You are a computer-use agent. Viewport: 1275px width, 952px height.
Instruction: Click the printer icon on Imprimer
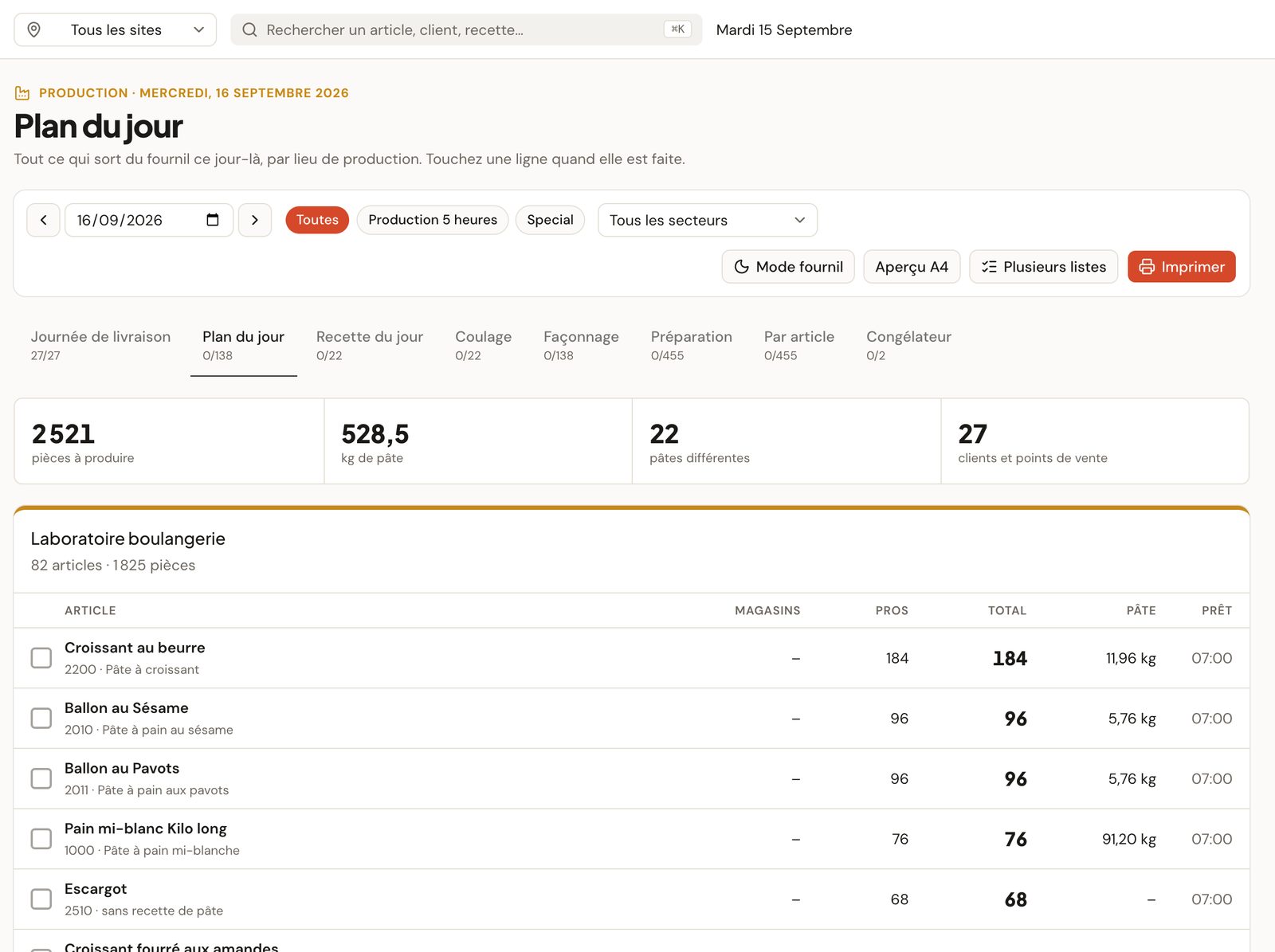point(1147,267)
